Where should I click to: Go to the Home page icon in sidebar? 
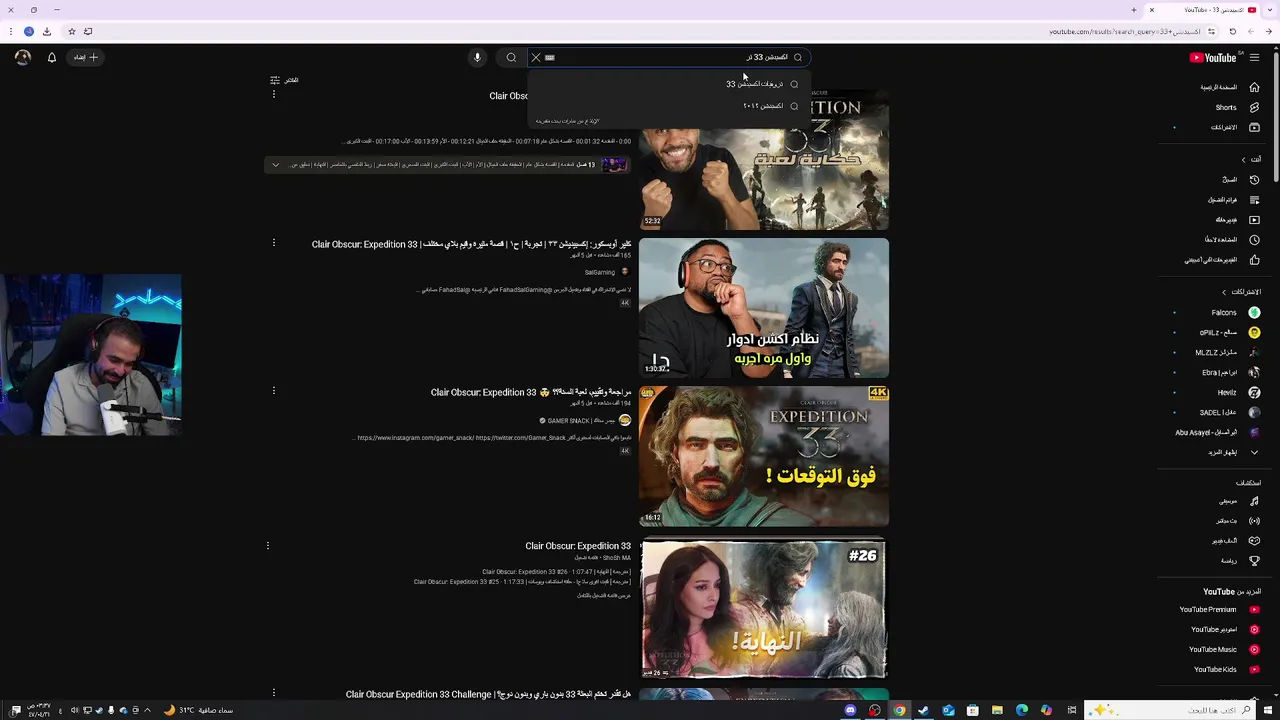point(1254,87)
